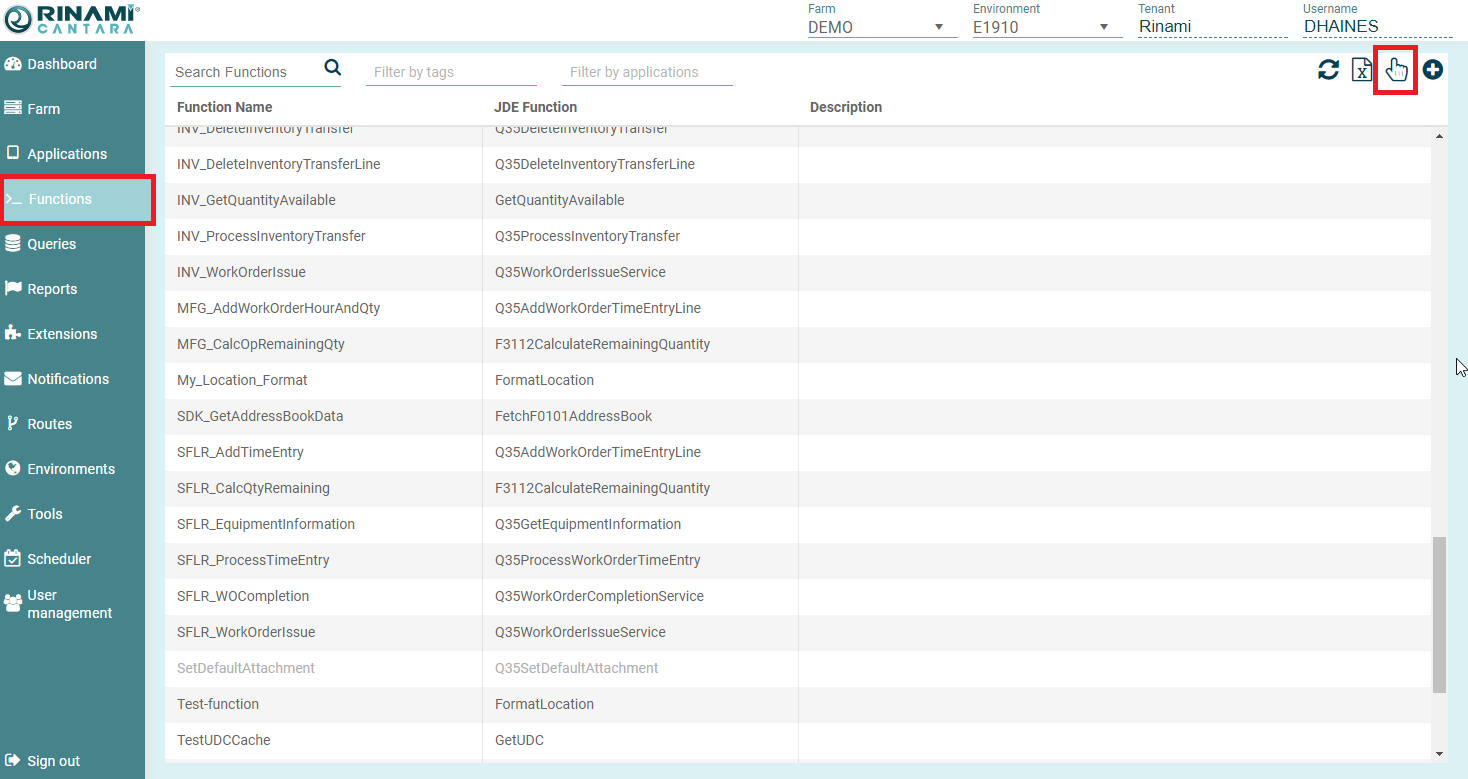Export function list to Excel icon
Viewport: 1468px width, 779px height.
[x=1361, y=70]
